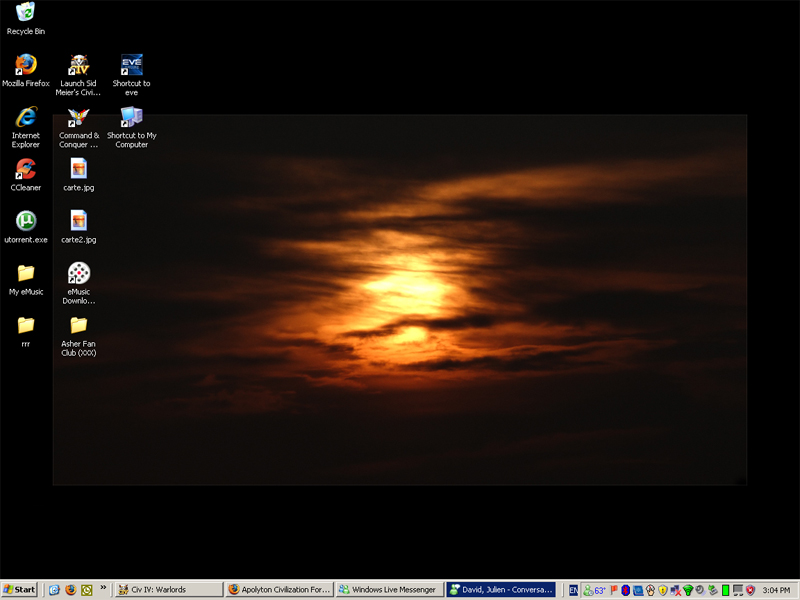Select the utorrent.exe desktop icon
The height and width of the screenshot is (600, 800).
click(26, 221)
